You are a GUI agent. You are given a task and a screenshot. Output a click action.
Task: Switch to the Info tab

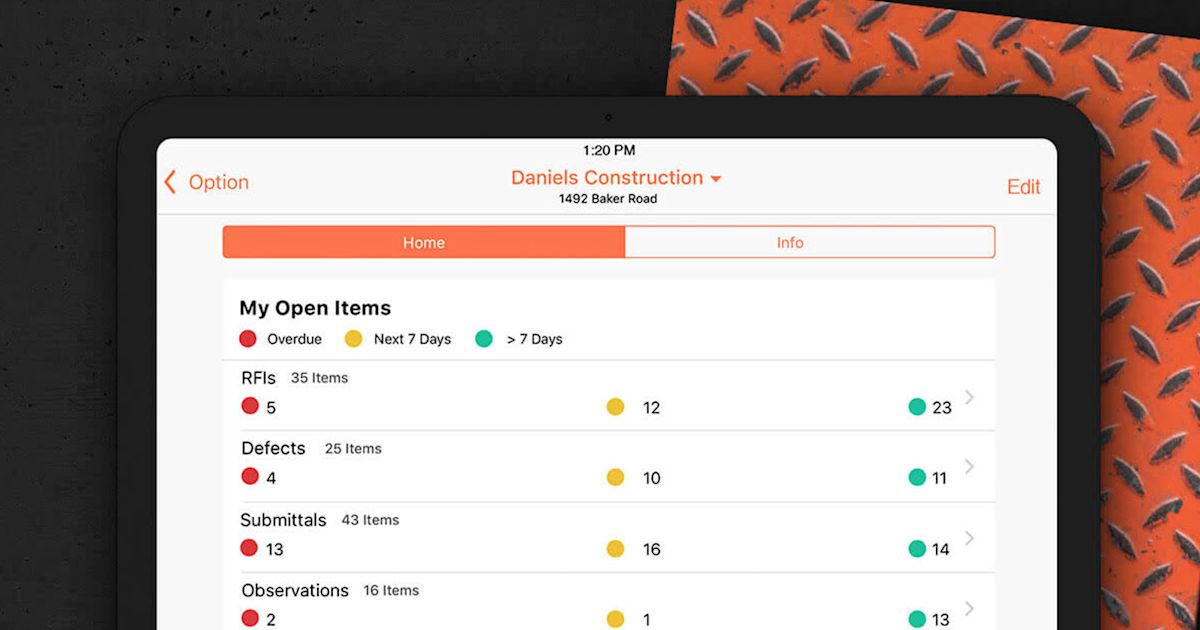pos(789,242)
